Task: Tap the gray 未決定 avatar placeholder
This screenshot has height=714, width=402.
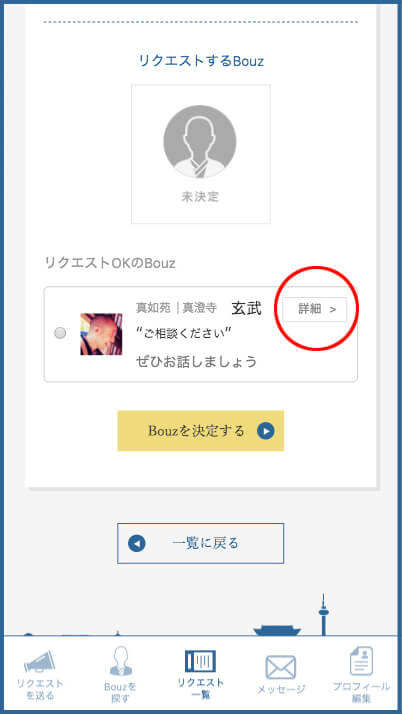Action: [x=200, y=142]
